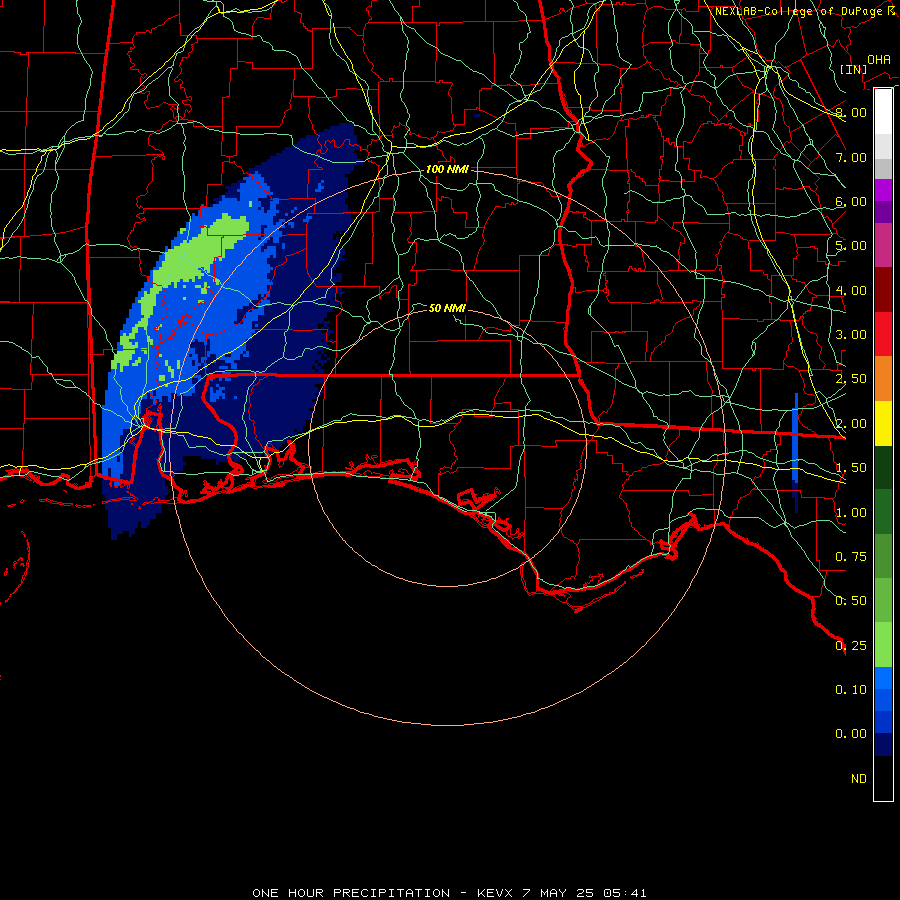The width and height of the screenshot is (900, 900).
Task: Pick the black ND swatch at scale bottom
Action: 883,778
